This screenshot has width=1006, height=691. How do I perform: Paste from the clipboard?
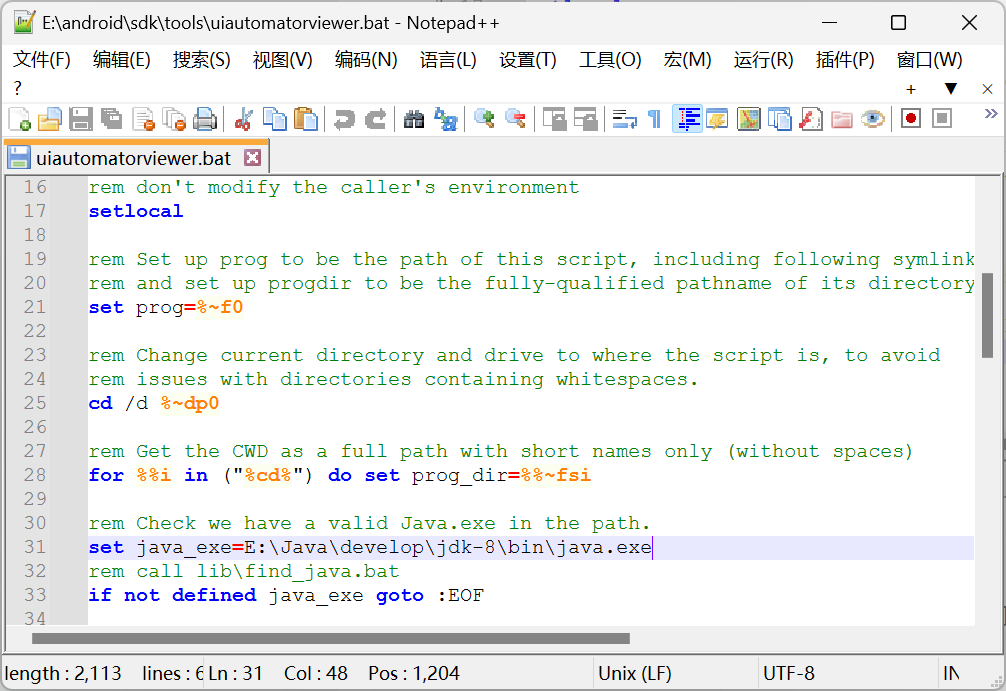tap(305, 118)
